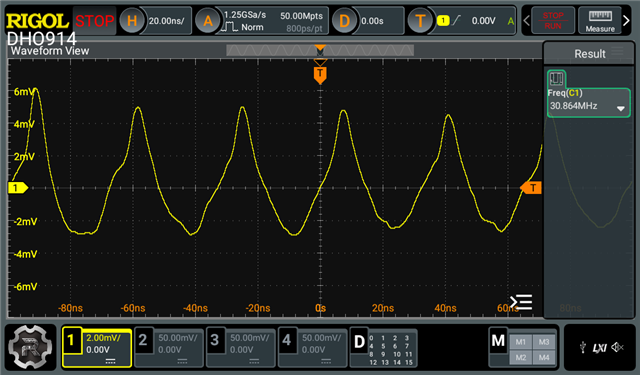Select the channel 1 ground level marker

click(18, 188)
